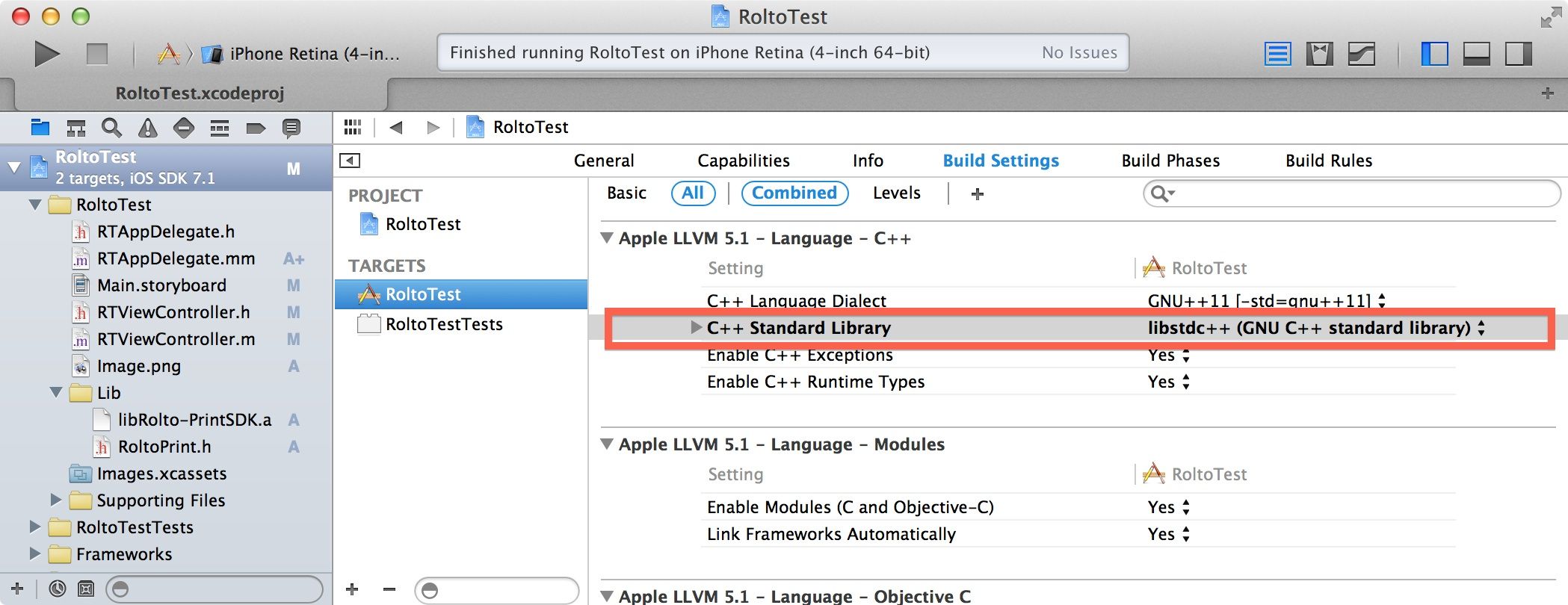Switch to the Build Phases tab
Image resolution: width=1568 pixels, height=605 pixels.
[1170, 161]
